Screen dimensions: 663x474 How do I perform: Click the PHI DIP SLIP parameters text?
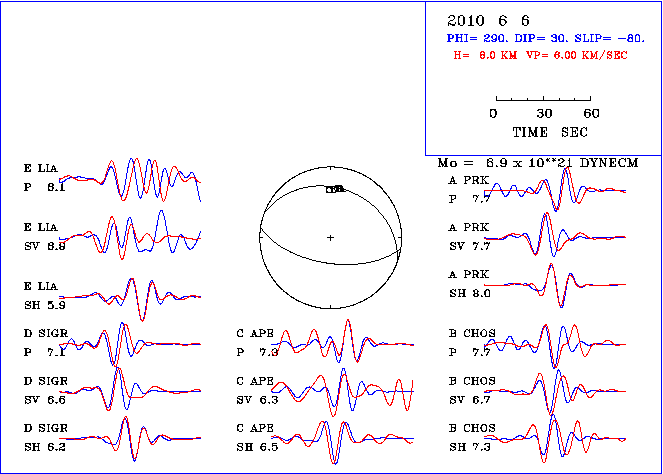tap(545, 38)
